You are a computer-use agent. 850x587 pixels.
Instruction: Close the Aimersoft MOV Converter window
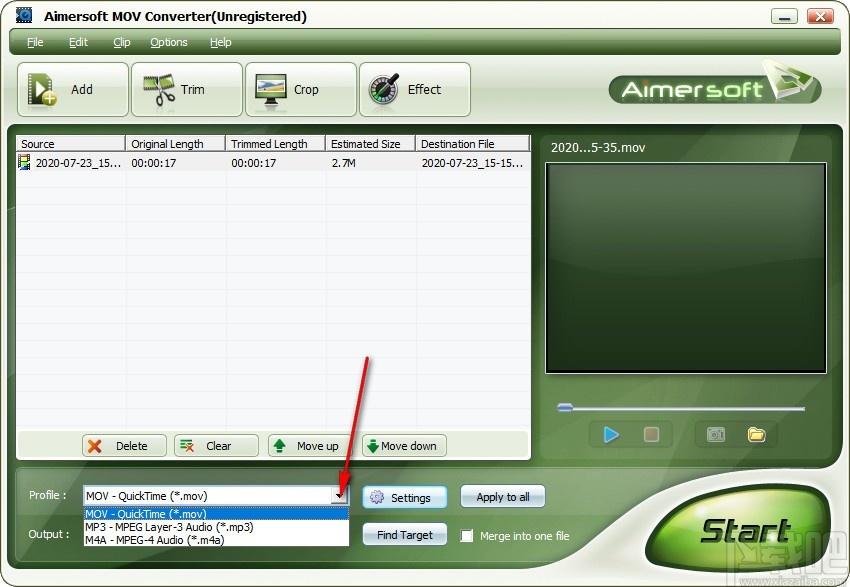click(820, 16)
